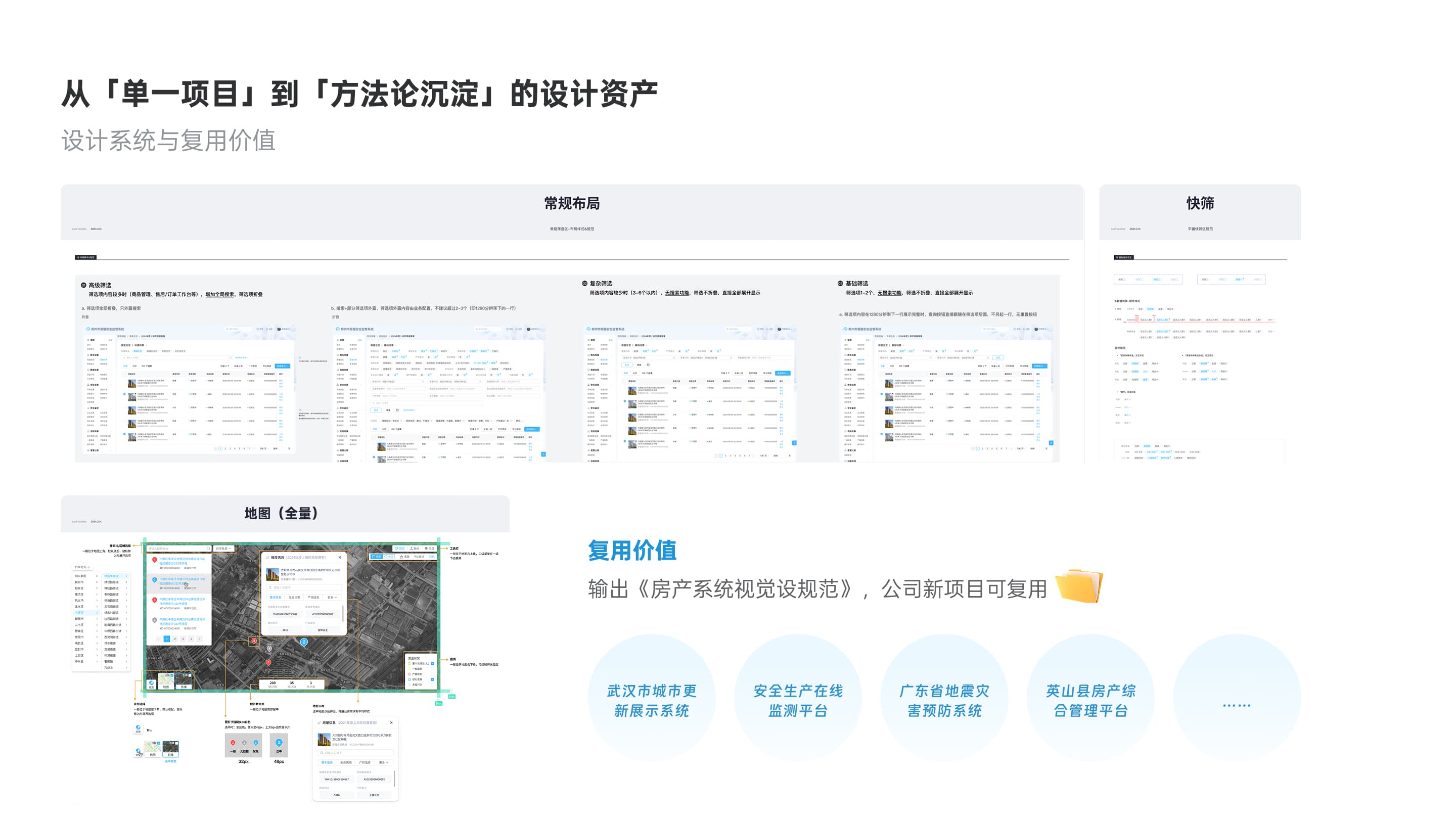This screenshot has width=1456, height=819.
Task: Click the 英山县房产综合管理平台 circle
Action: 1090,699
